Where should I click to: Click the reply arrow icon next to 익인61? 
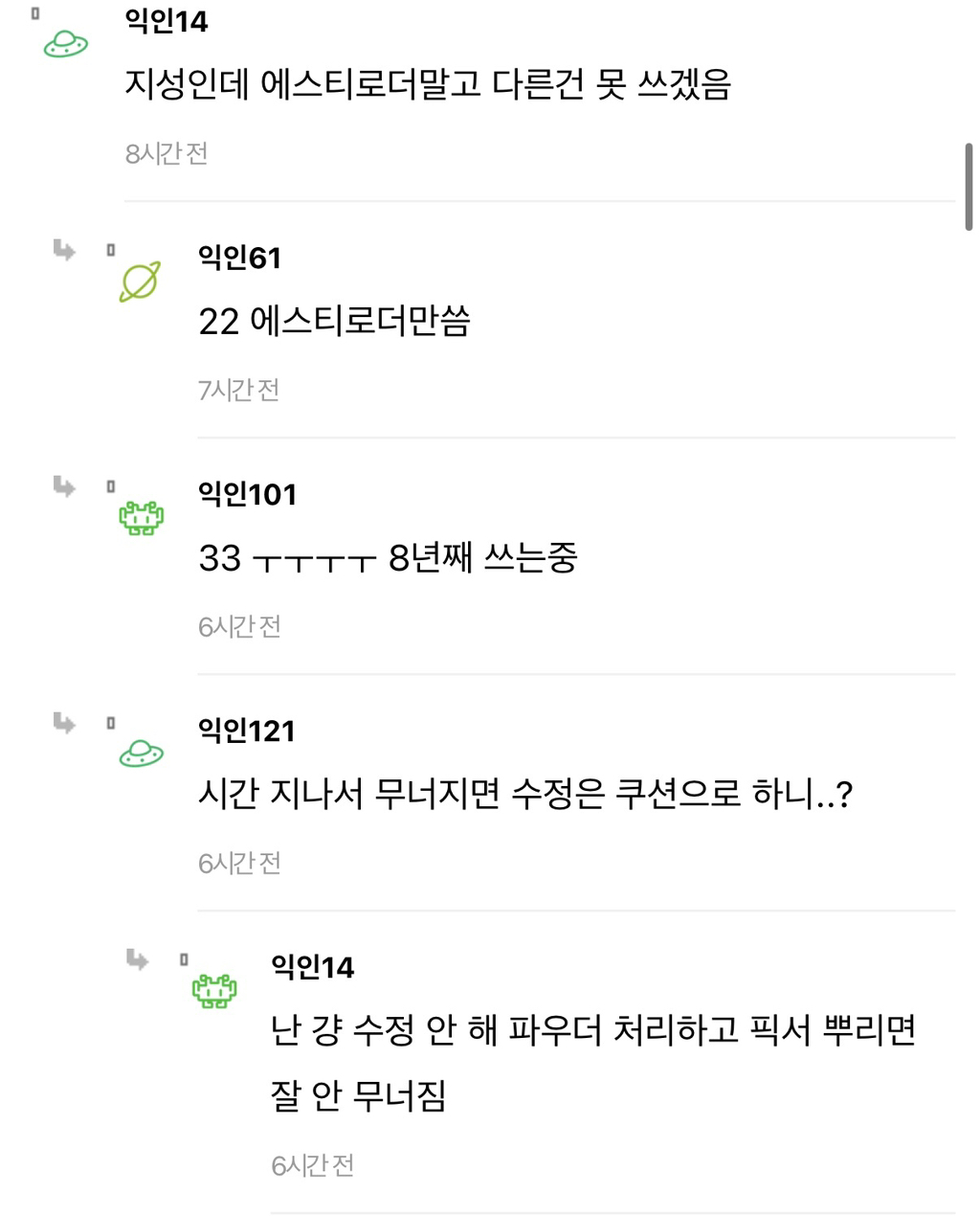[64, 251]
